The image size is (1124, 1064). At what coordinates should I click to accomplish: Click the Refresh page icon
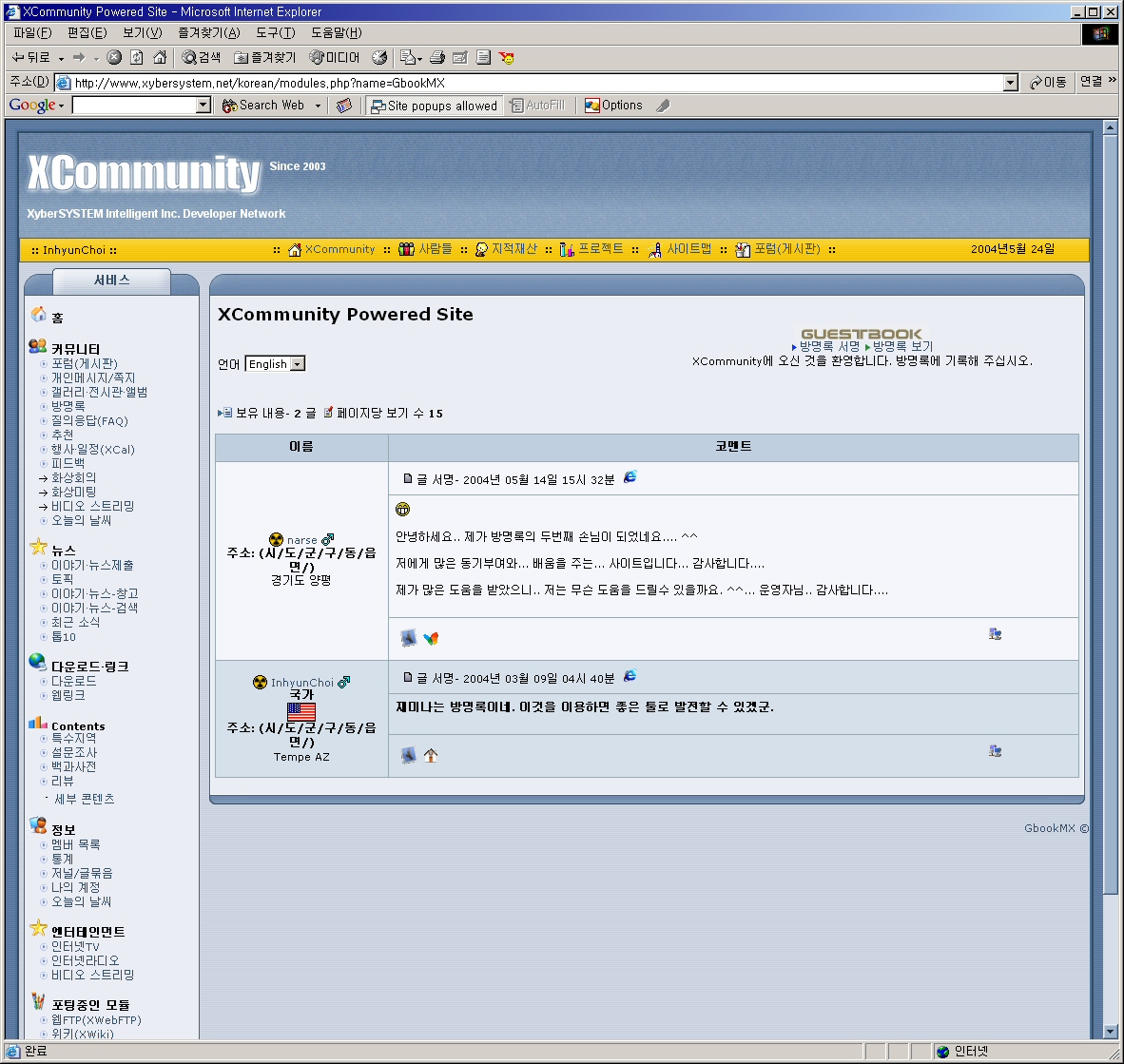click(x=137, y=57)
